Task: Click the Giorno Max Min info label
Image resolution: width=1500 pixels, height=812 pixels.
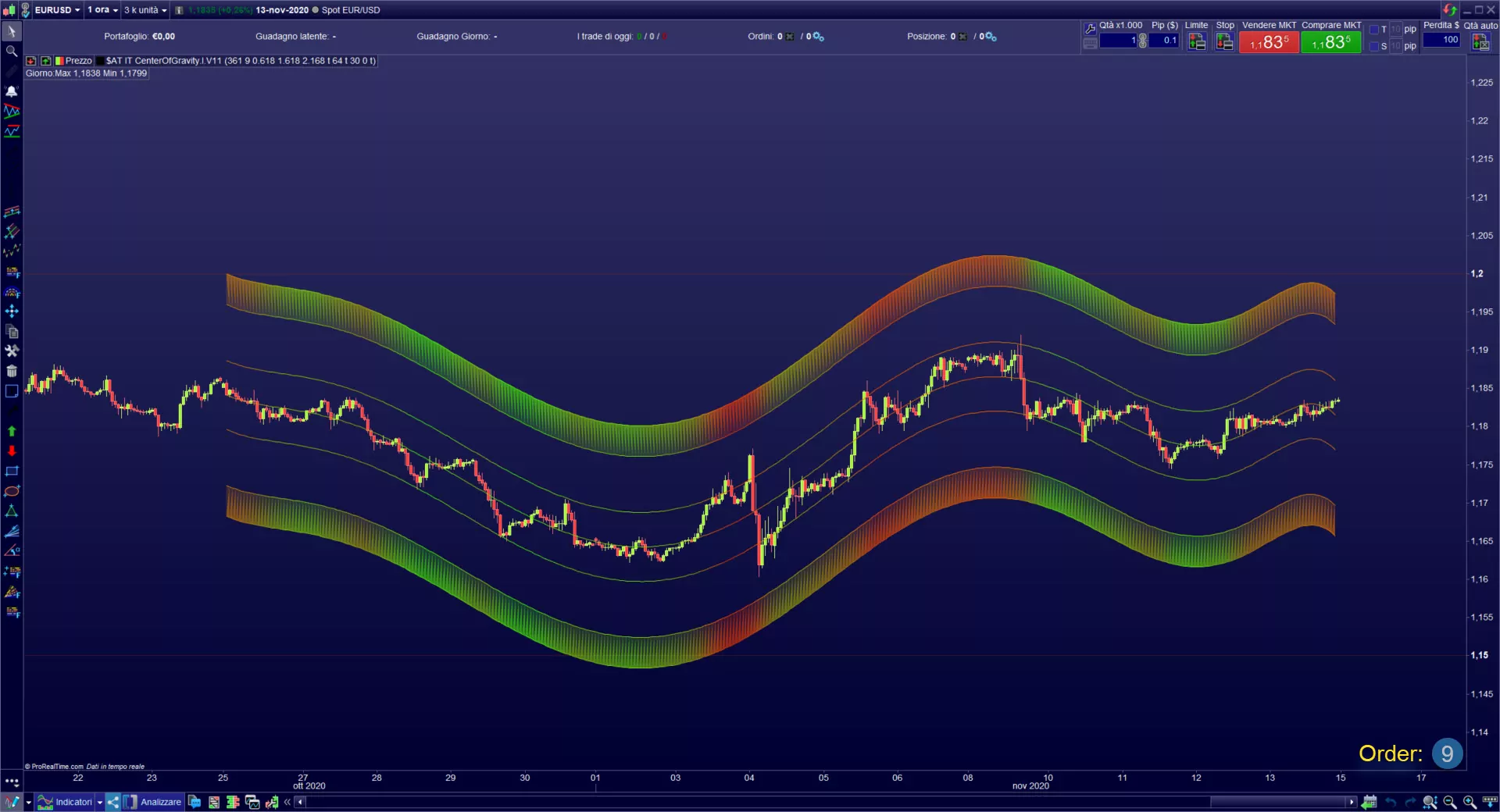Action: (x=86, y=73)
